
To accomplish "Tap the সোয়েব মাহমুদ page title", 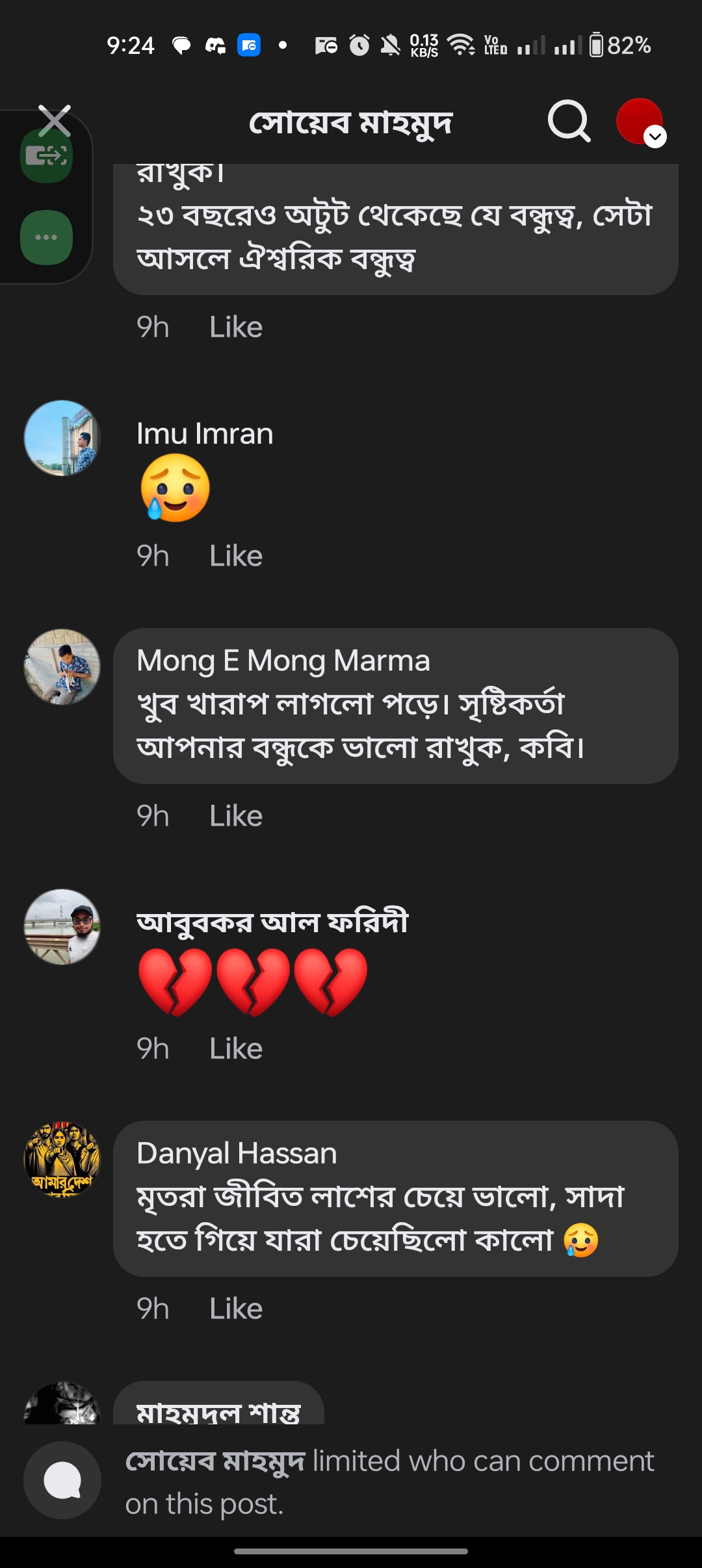I will (x=350, y=122).
